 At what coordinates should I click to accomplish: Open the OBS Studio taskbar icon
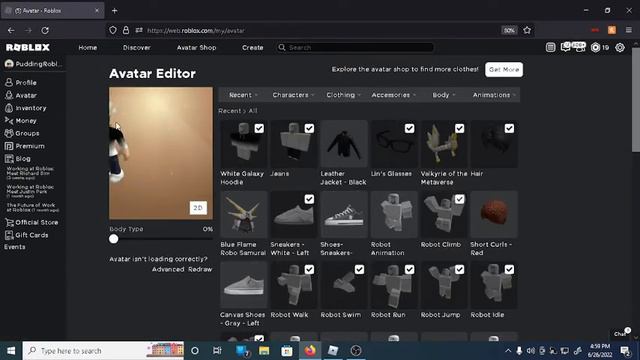point(356,351)
